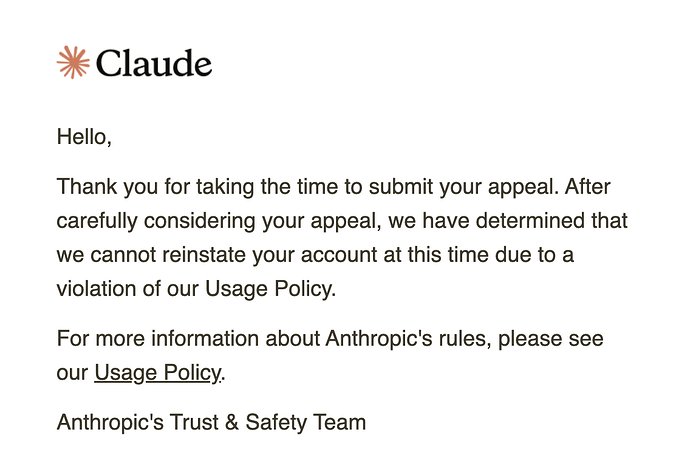This screenshot has width=690, height=462.
Task: Click the line starting "Thank you for taking"
Action: (334, 187)
